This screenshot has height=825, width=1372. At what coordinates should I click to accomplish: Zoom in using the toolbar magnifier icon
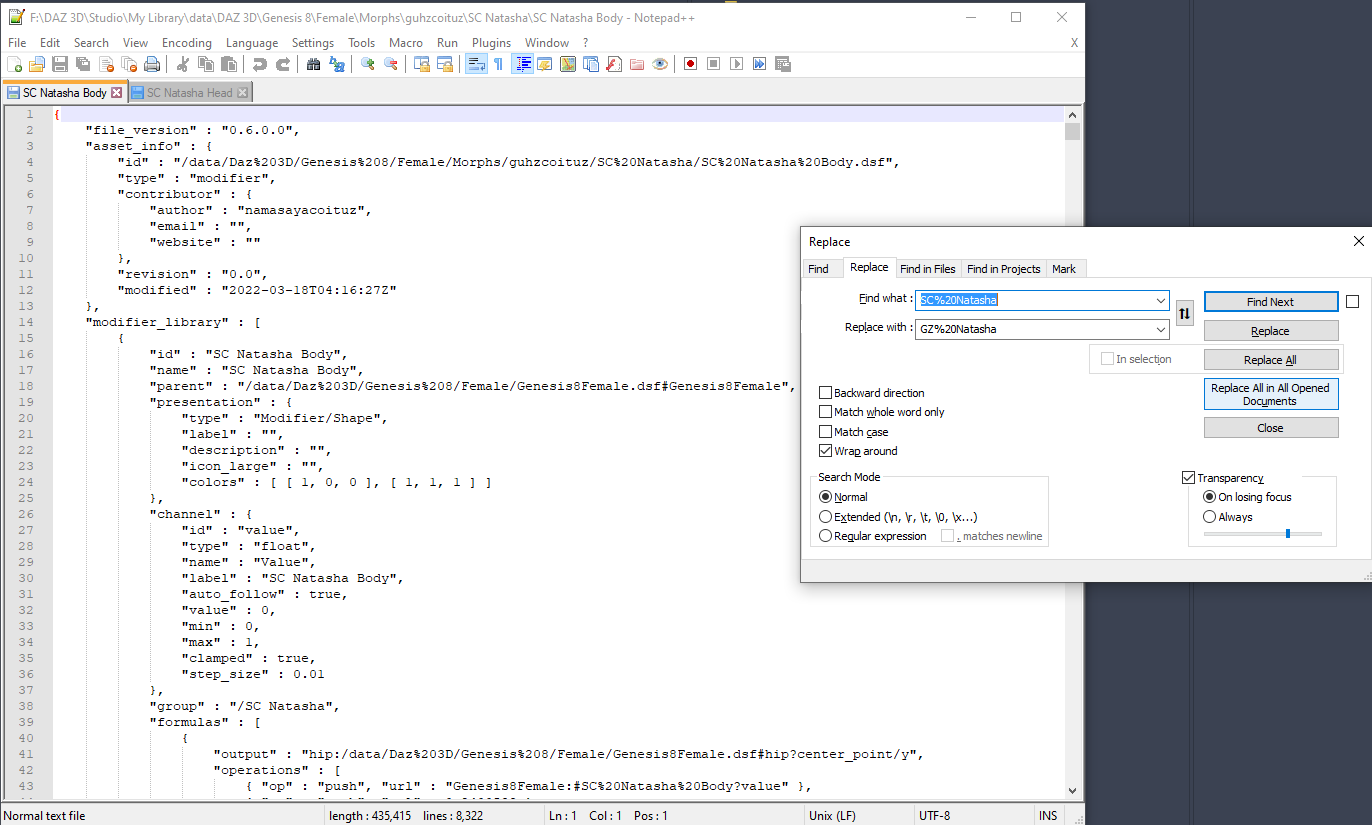368,64
